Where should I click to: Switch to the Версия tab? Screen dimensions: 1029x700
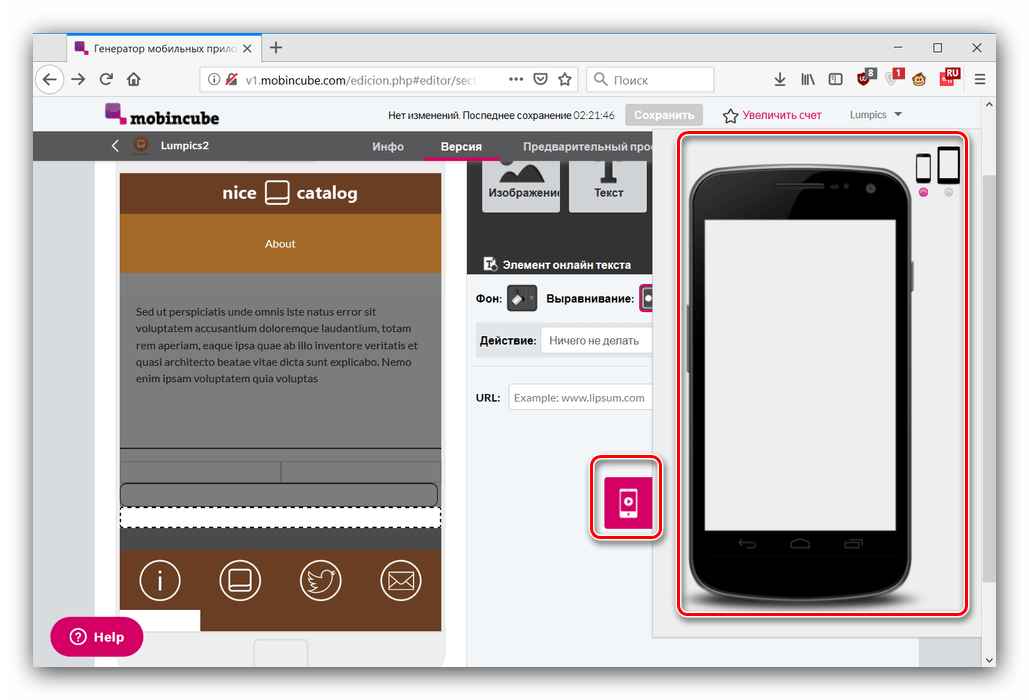click(x=461, y=146)
